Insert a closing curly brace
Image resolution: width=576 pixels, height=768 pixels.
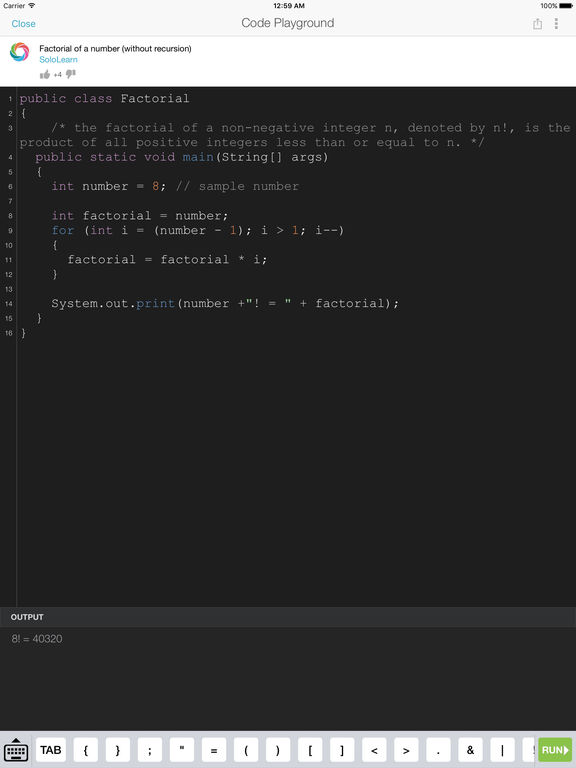click(118, 750)
